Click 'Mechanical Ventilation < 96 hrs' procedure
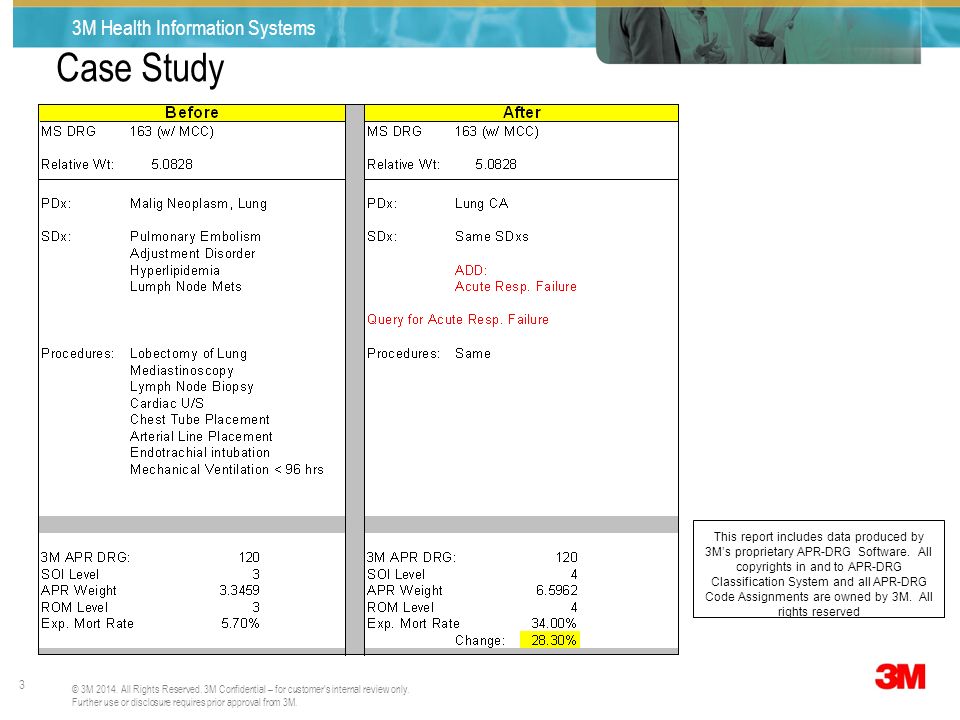960x720 pixels. click(x=227, y=470)
